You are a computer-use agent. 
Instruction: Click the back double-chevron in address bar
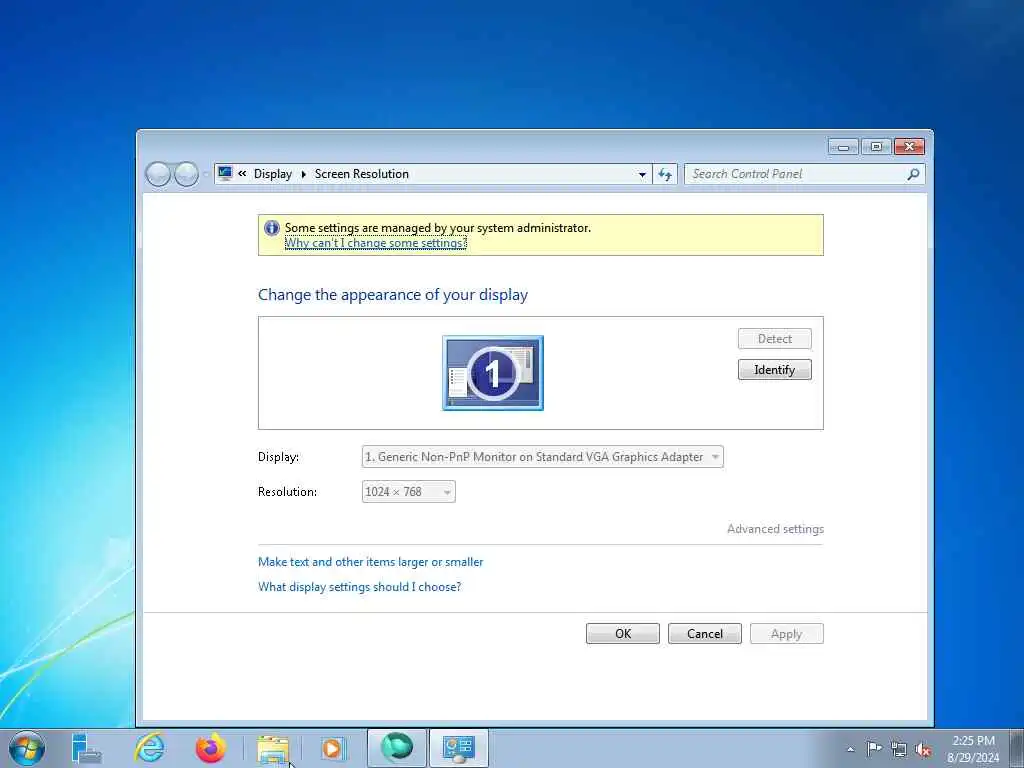(x=242, y=174)
